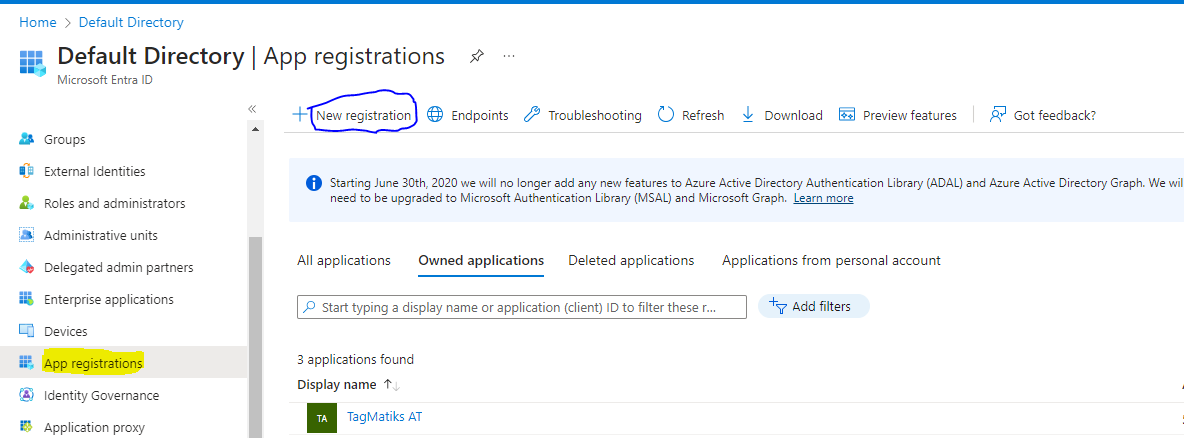Open Applications from personal account tab

831,261
